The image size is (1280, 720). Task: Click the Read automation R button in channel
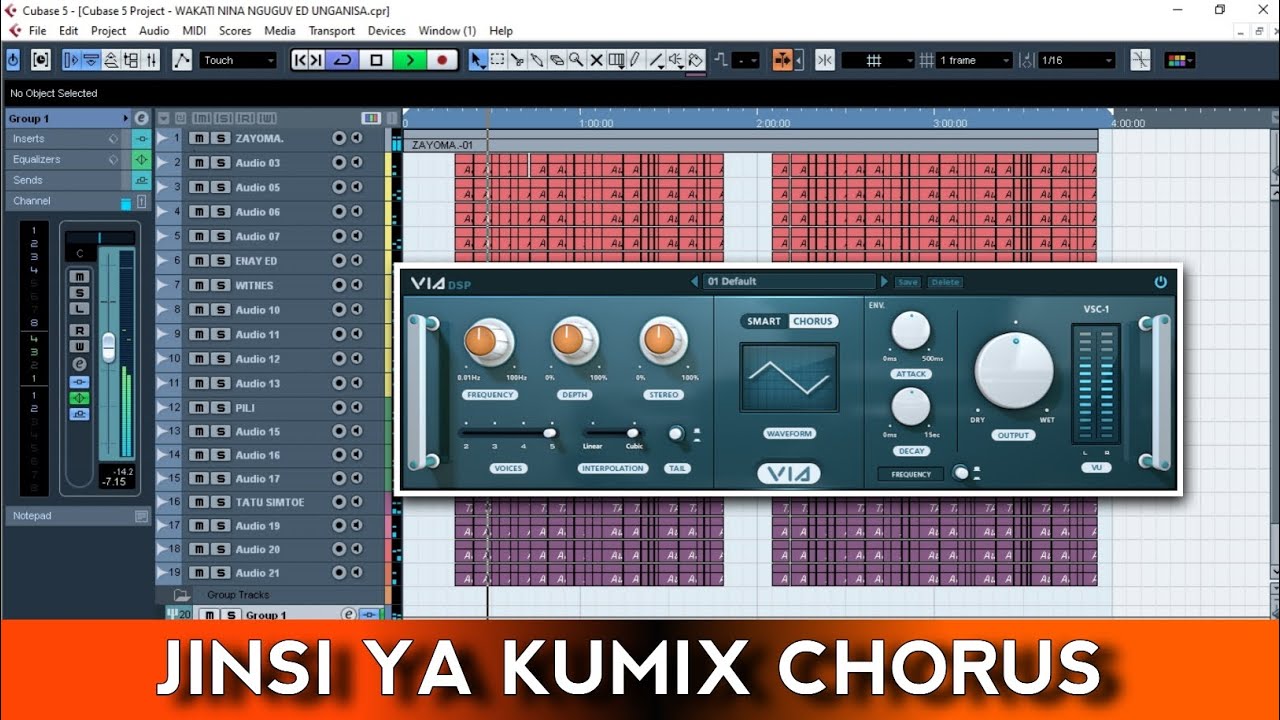click(x=79, y=330)
